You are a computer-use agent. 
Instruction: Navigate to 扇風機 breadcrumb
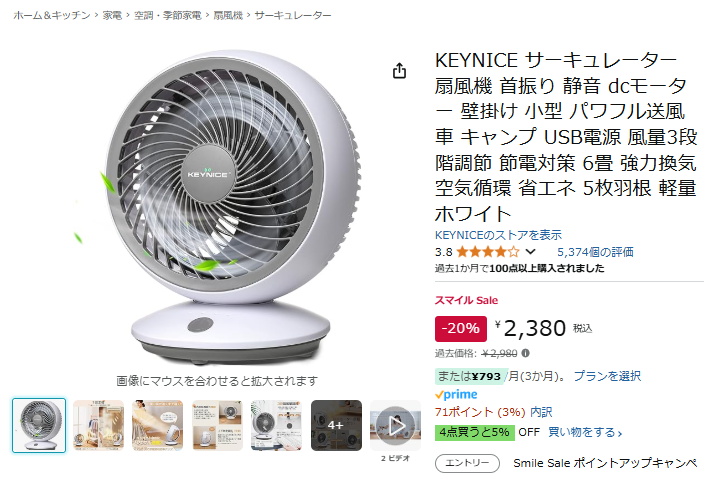(228, 15)
